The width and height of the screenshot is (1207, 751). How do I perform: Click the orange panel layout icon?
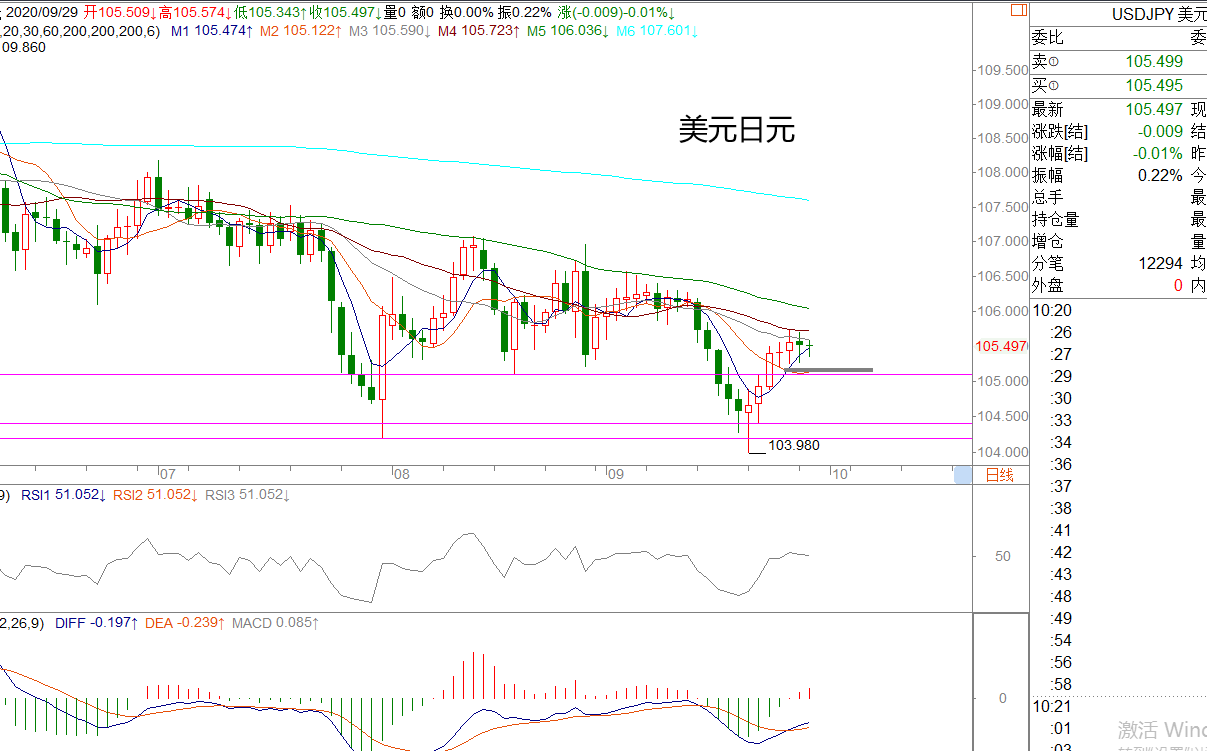1018,10
